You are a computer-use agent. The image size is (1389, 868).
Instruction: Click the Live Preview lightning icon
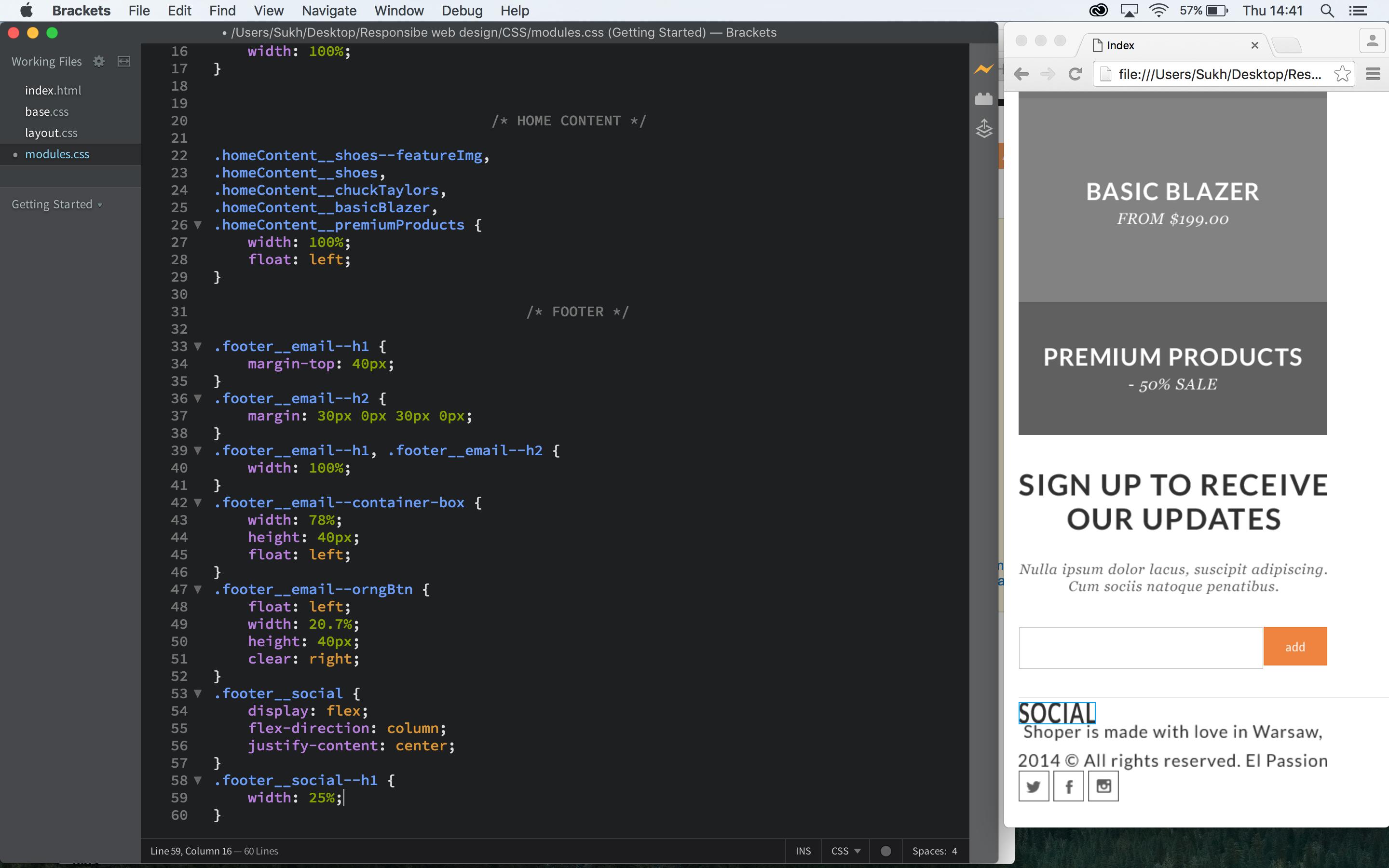[x=983, y=69]
